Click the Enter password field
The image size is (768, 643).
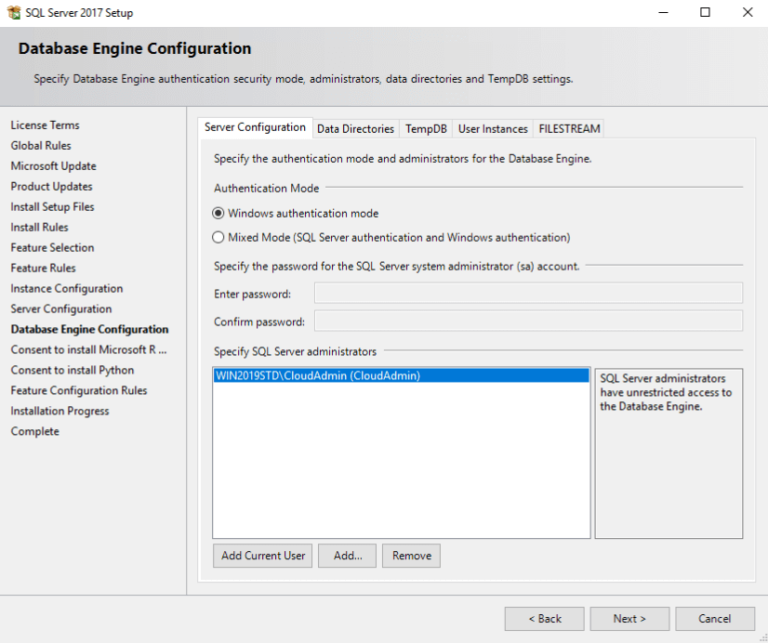tap(527, 293)
